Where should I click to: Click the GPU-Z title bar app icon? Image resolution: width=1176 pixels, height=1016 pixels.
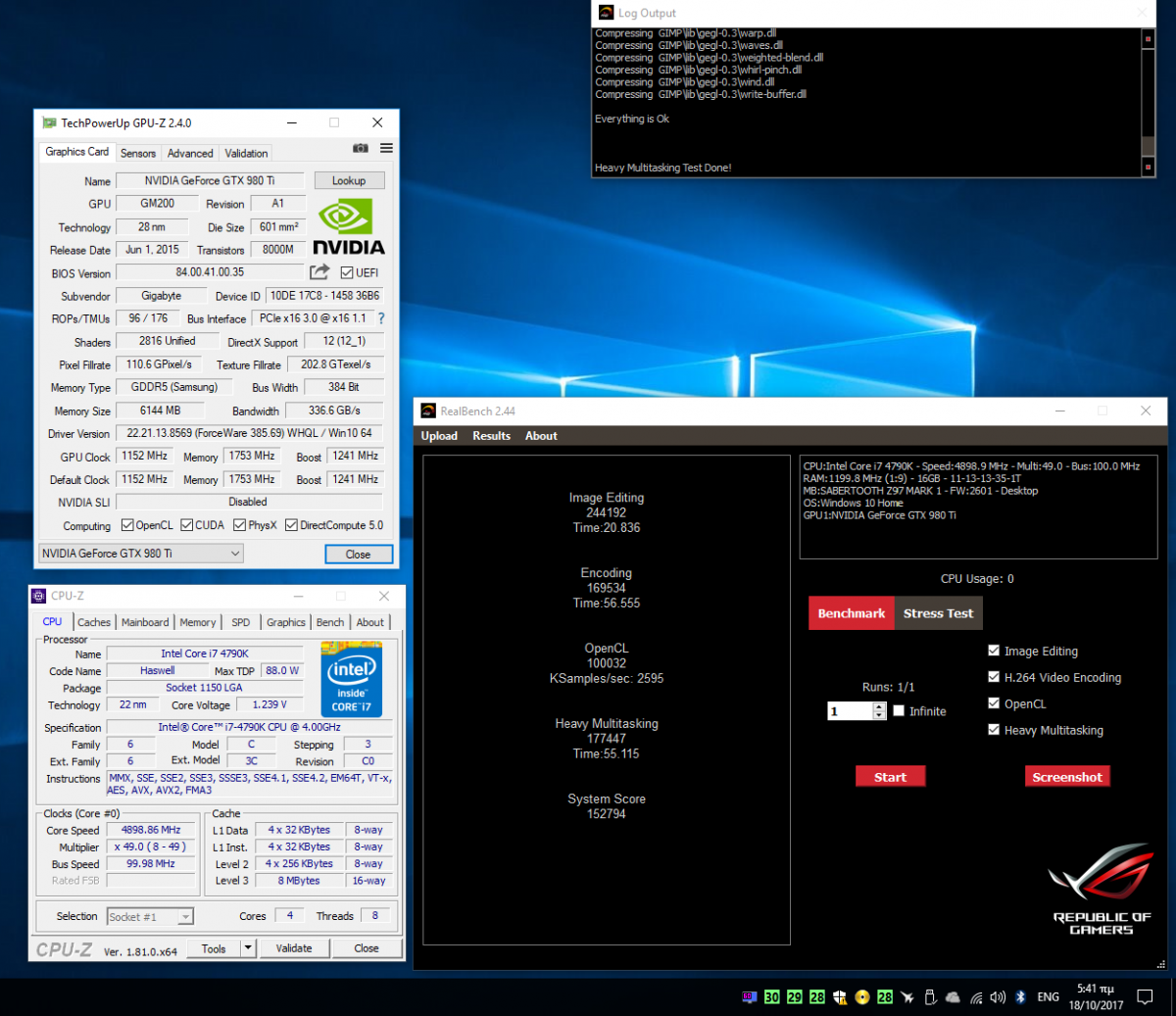point(49,122)
